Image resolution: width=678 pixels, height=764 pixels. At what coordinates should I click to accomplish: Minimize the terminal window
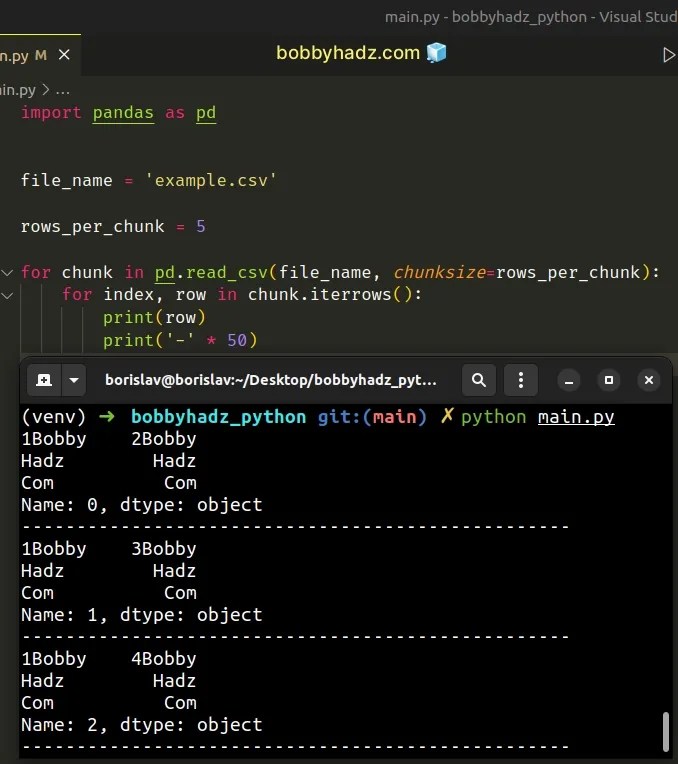(568, 380)
